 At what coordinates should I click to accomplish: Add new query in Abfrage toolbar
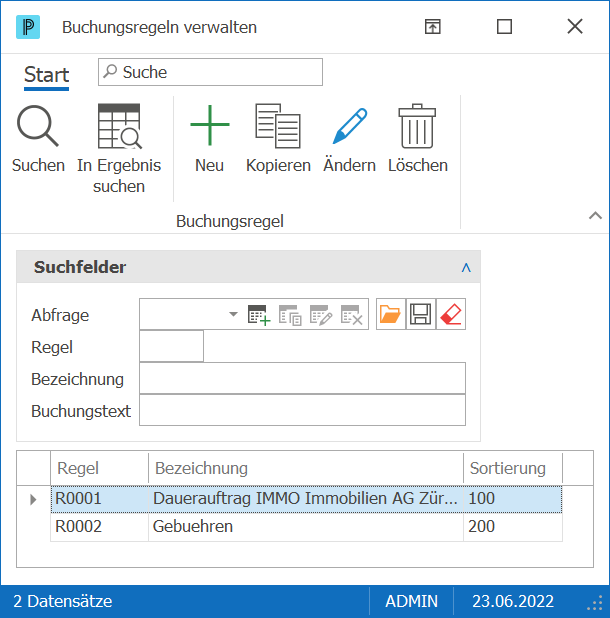pyautogui.click(x=259, y=315)
